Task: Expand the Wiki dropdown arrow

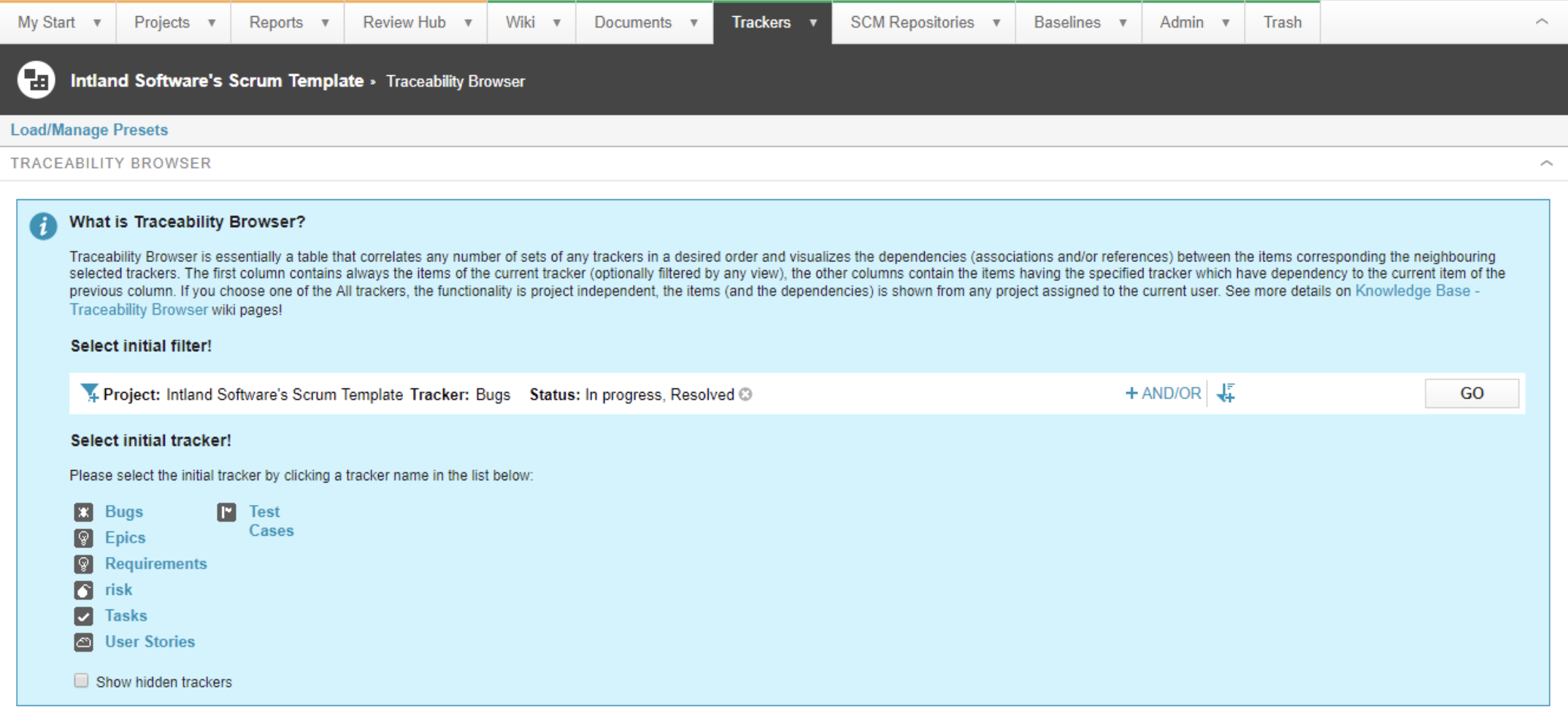Action: 556,23
